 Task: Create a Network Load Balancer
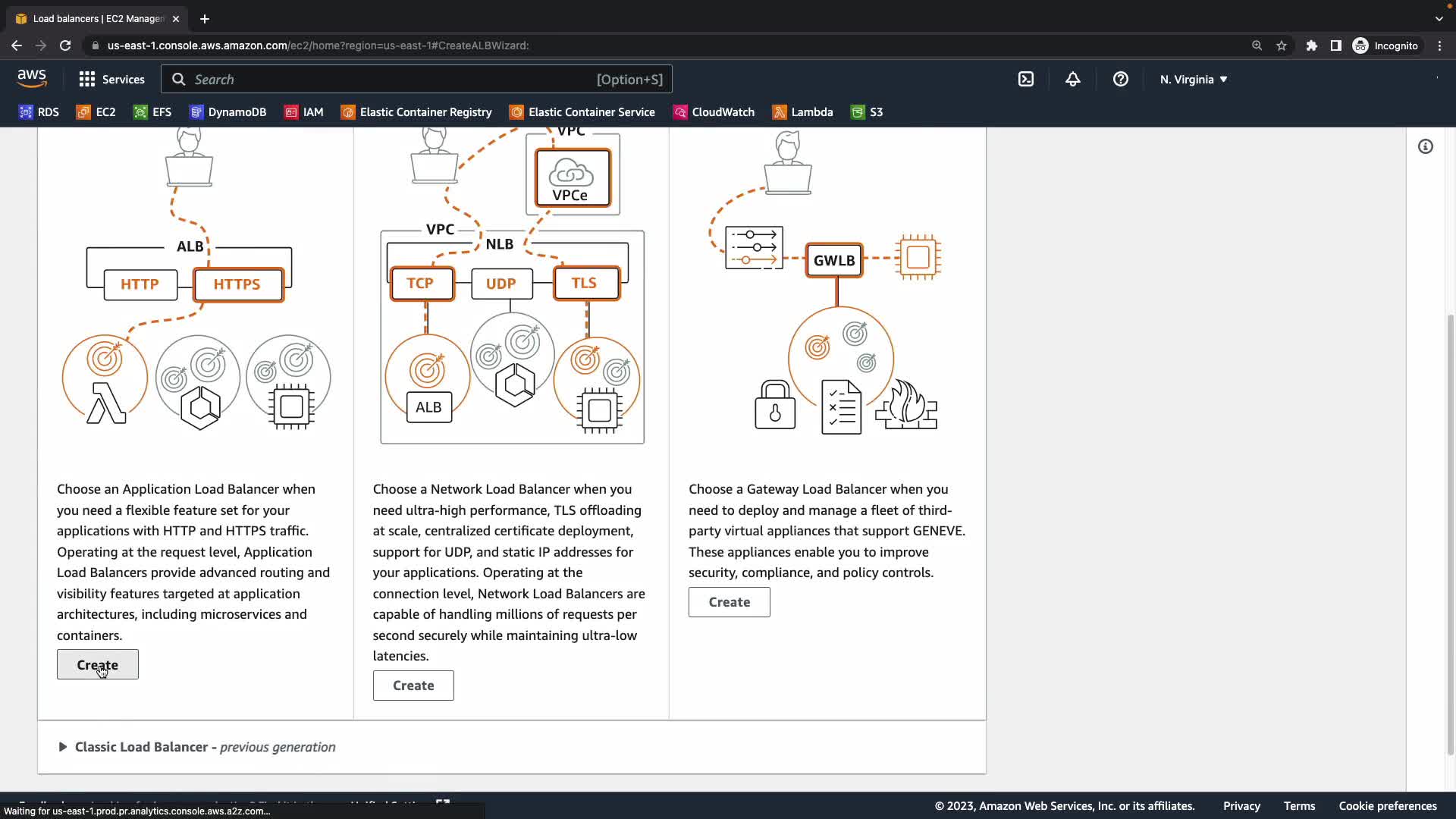point(413,686)
